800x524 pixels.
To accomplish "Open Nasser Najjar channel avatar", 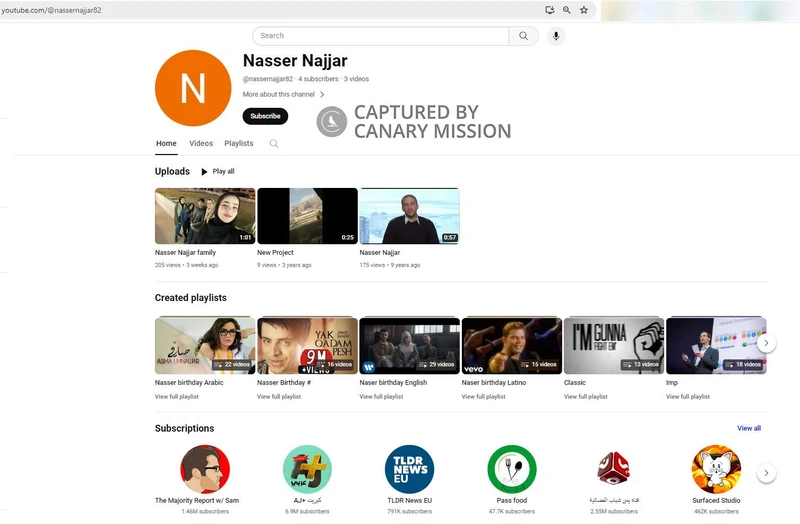I will pos(193,88).
